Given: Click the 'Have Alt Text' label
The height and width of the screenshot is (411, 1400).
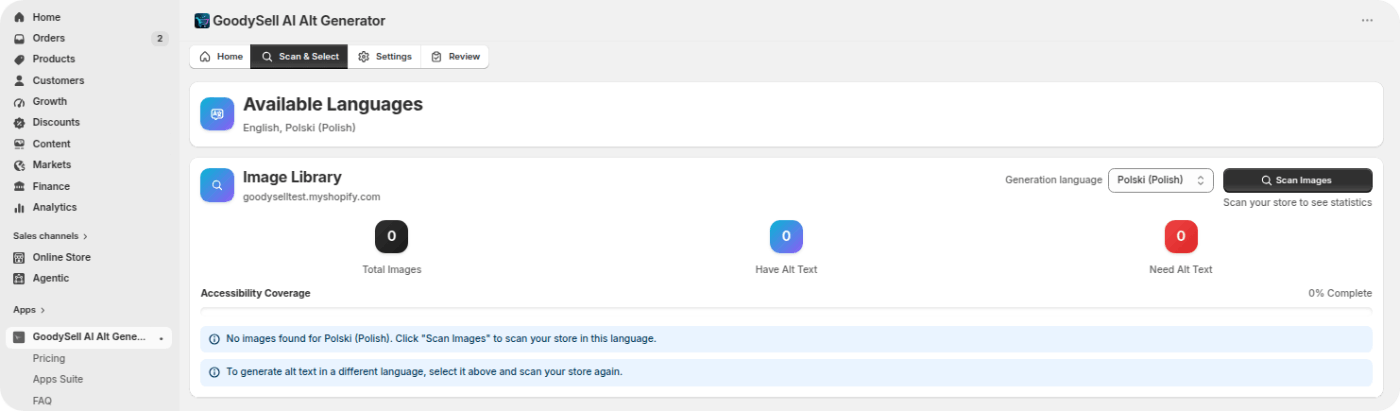Looking at the screenshot, I should click(786, 270).
